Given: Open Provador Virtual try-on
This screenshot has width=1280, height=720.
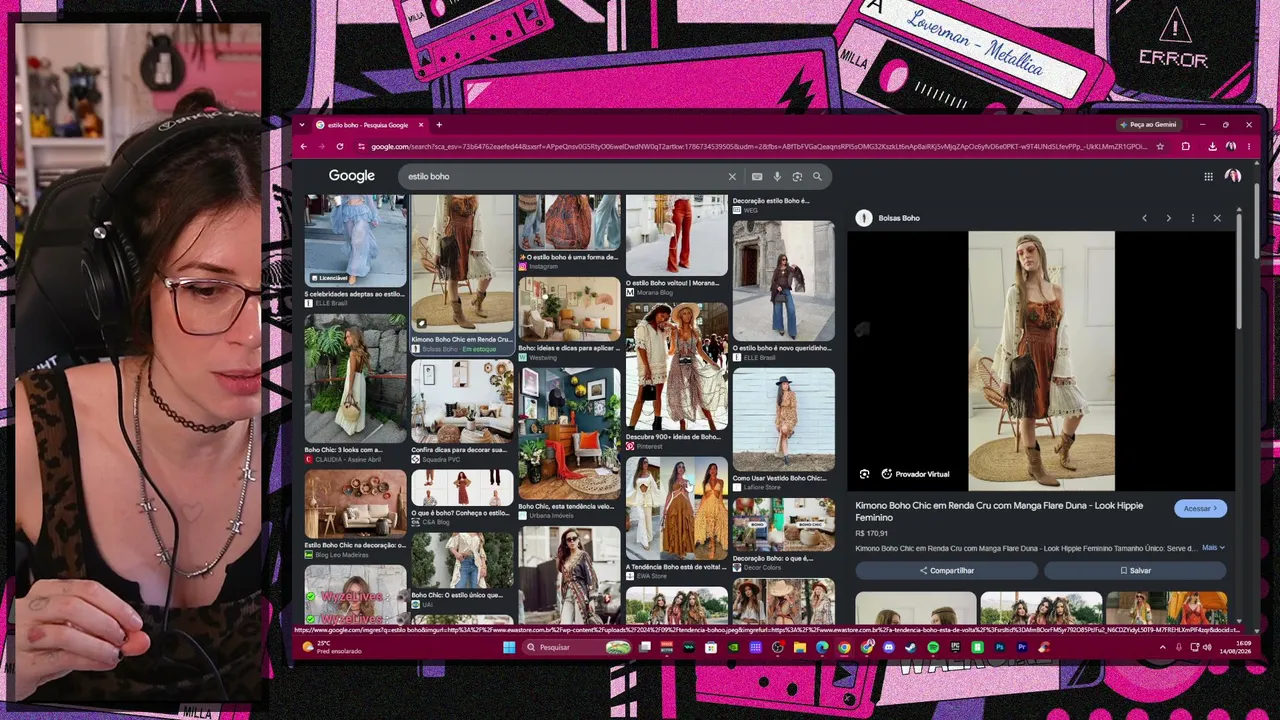Looking at the screenshot, I should point(915,474).
